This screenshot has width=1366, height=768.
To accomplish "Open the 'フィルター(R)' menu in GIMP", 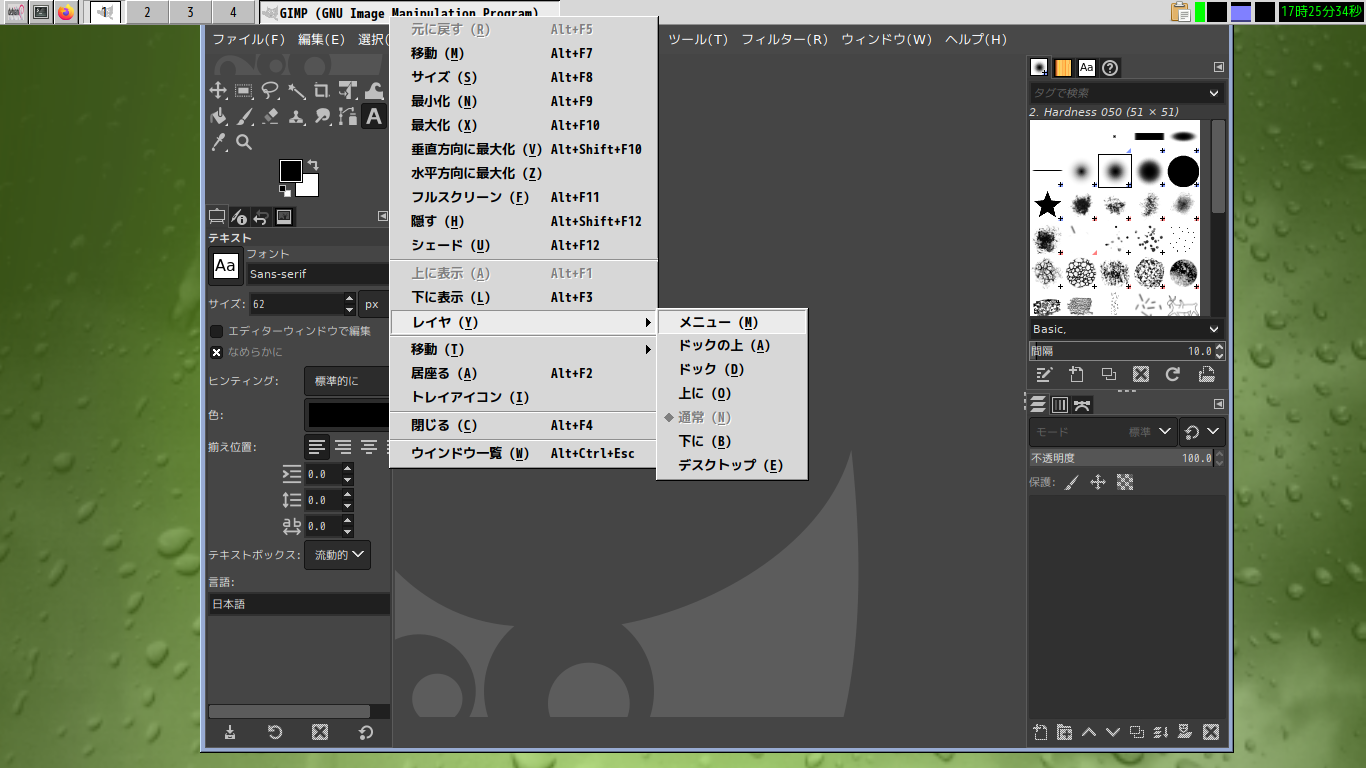I will (x=784, y=39).
